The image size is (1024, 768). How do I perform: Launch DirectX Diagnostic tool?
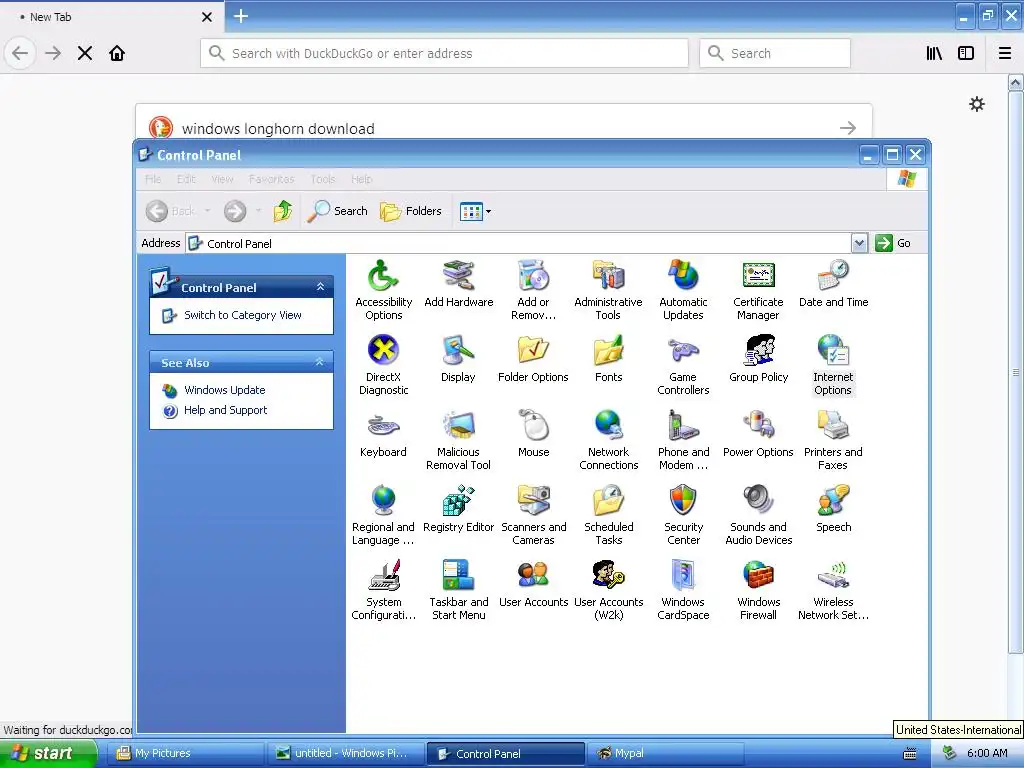click(383, 365)
